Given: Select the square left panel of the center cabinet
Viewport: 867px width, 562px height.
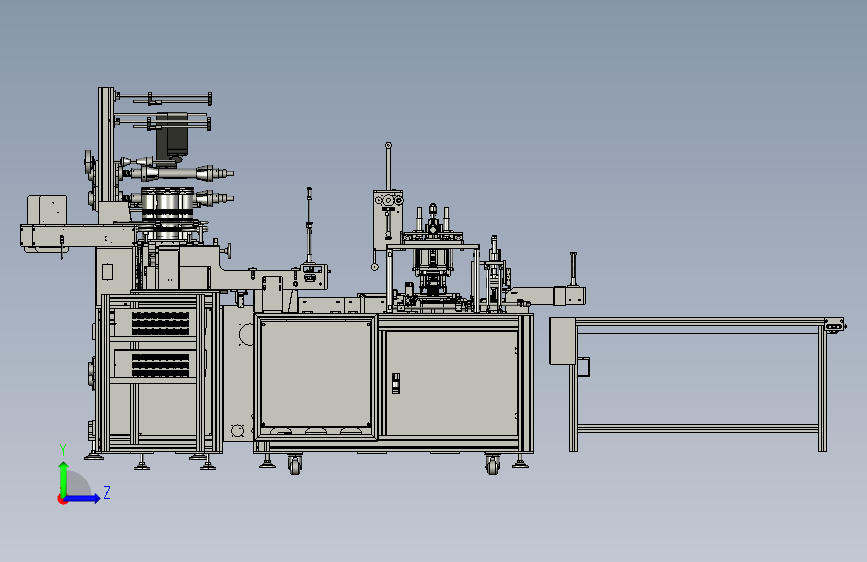Looking at the screenshot, I should 316,374.
